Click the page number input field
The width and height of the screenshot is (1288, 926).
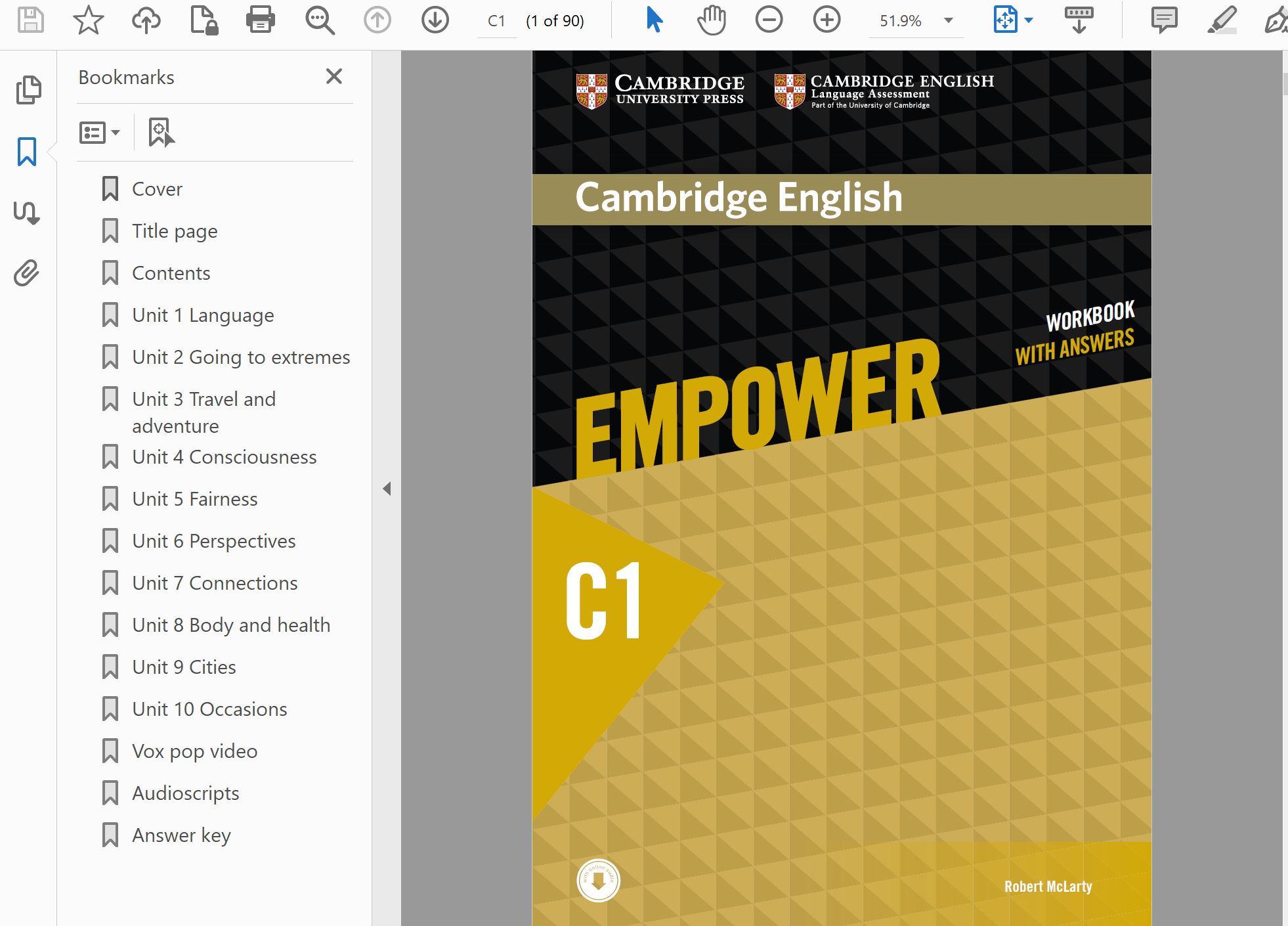coord(497,21)
